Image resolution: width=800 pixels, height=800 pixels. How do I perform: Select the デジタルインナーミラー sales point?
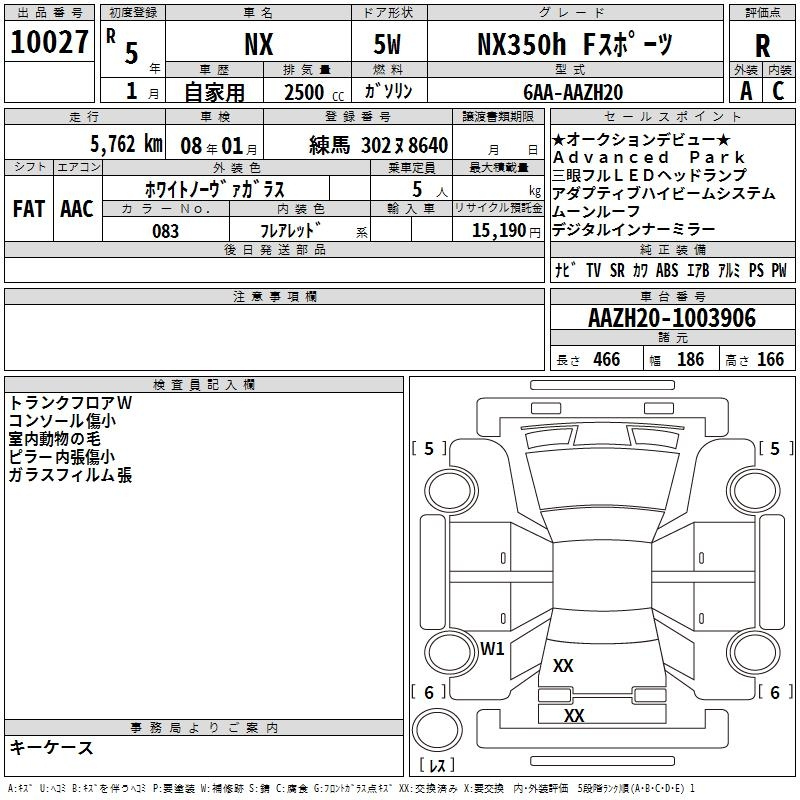[x=633, y=230]
